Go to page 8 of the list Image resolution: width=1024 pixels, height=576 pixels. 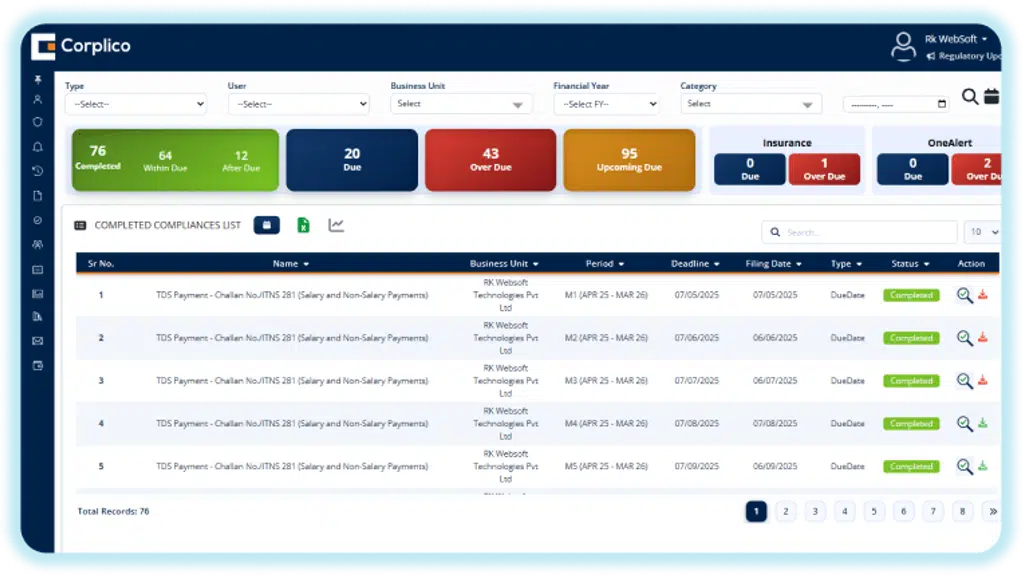(962, 511)
